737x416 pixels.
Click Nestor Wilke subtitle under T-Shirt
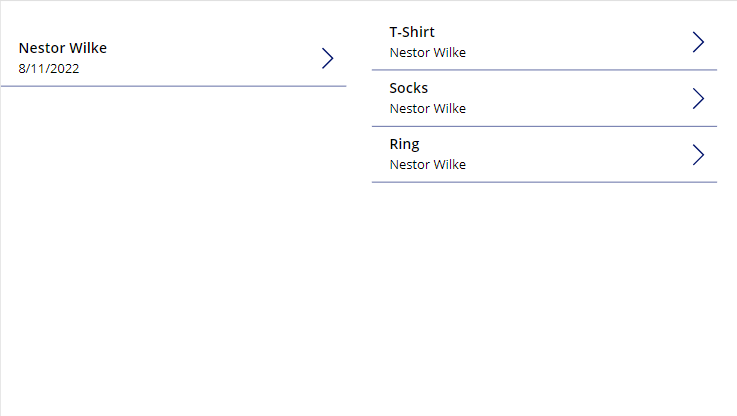pos(428,53)
